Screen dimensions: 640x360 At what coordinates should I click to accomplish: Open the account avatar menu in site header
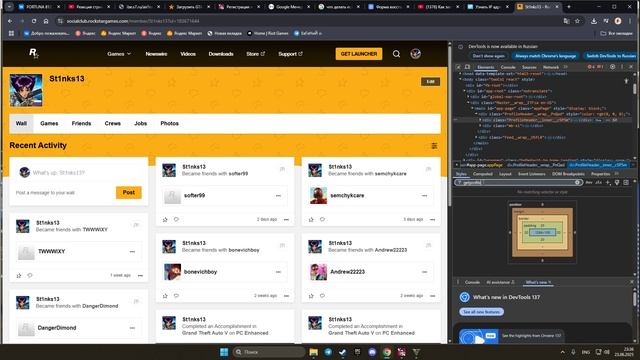(x=416, y=54)
